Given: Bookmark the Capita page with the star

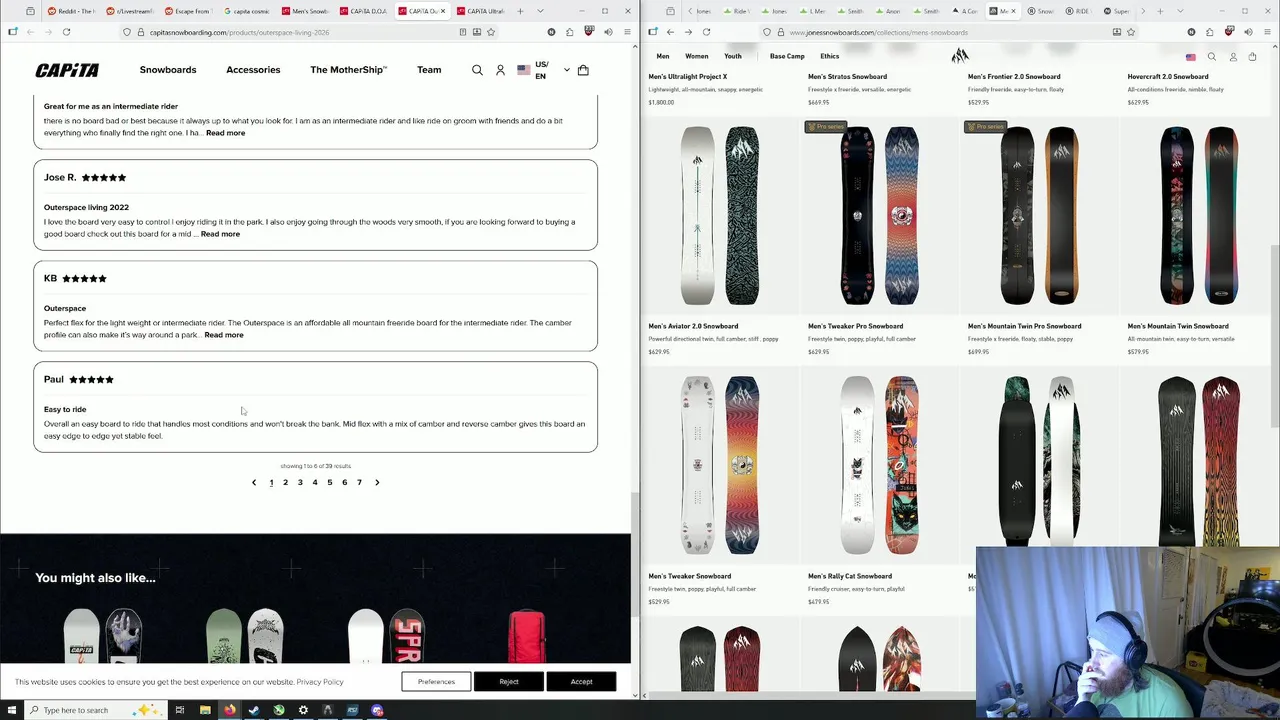Looking at the screenshot, I should [x=491, y=32].
